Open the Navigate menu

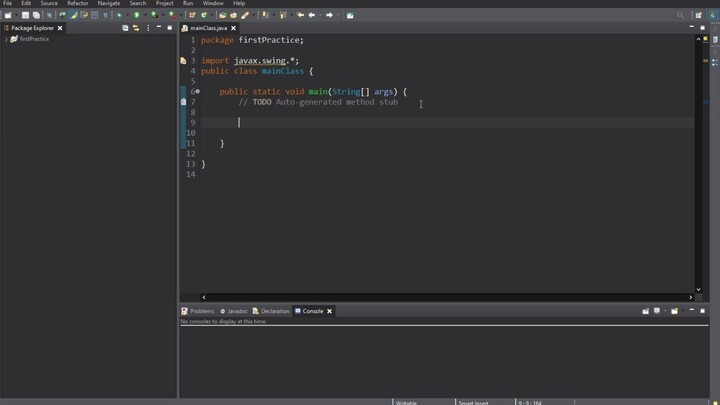[x=108, y=3]
